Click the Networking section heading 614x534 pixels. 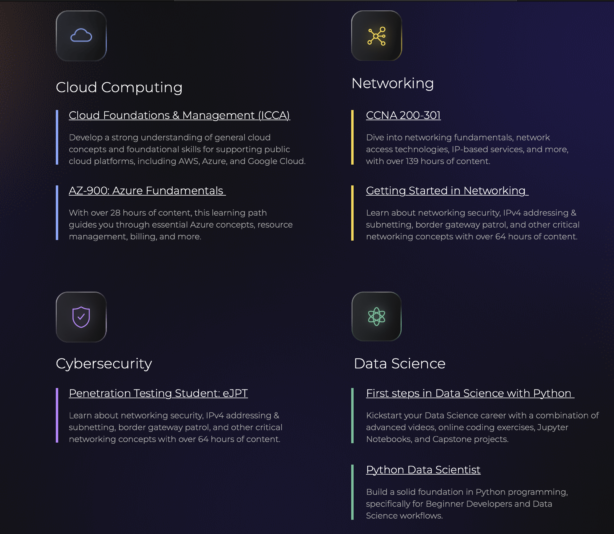point(392,83)
